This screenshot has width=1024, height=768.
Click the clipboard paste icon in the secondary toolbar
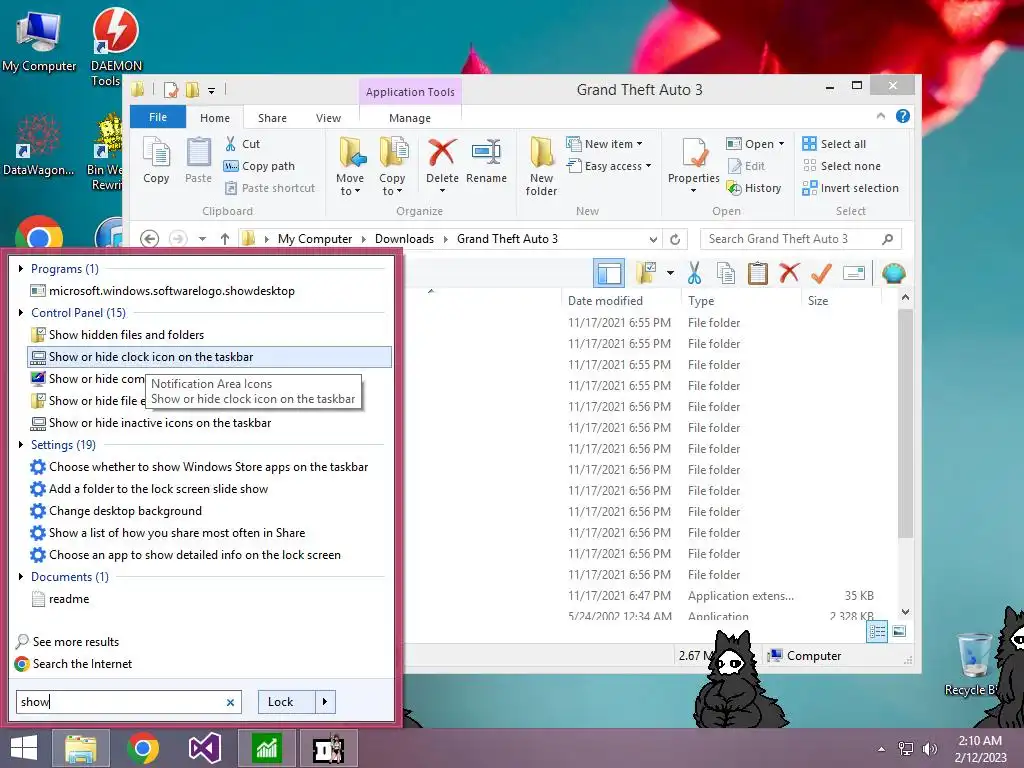click(x=758, y=273)
